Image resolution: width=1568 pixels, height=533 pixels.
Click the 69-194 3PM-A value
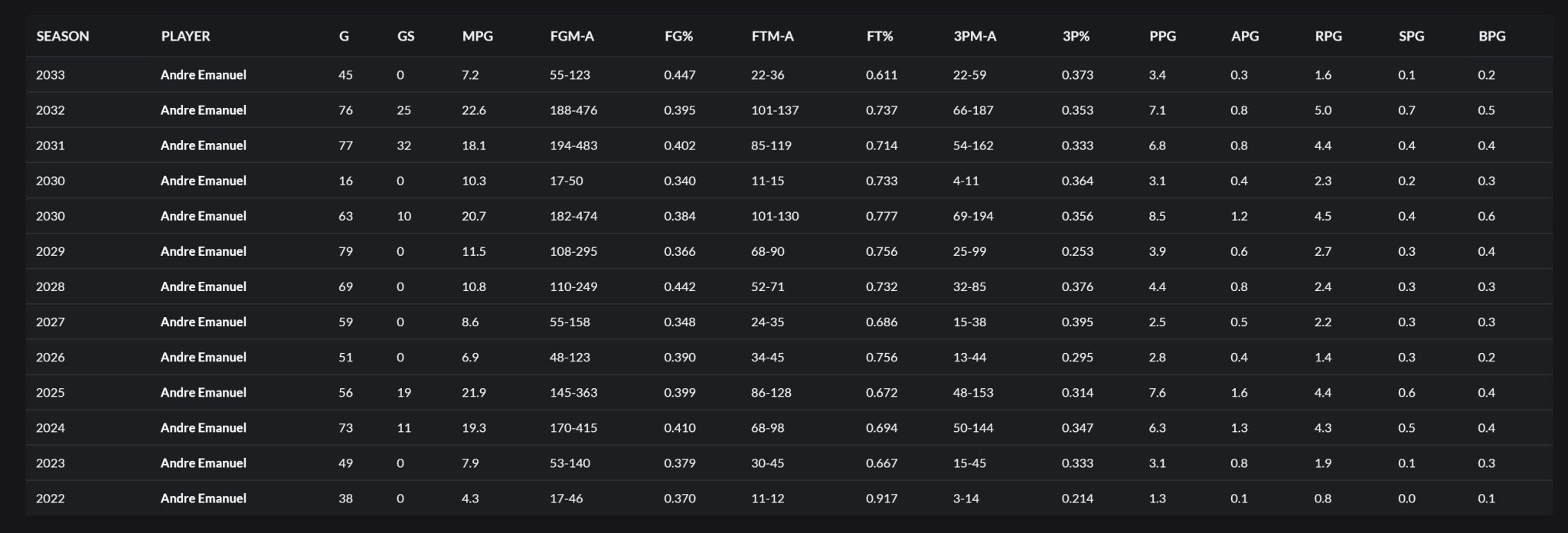coord(973,217)
